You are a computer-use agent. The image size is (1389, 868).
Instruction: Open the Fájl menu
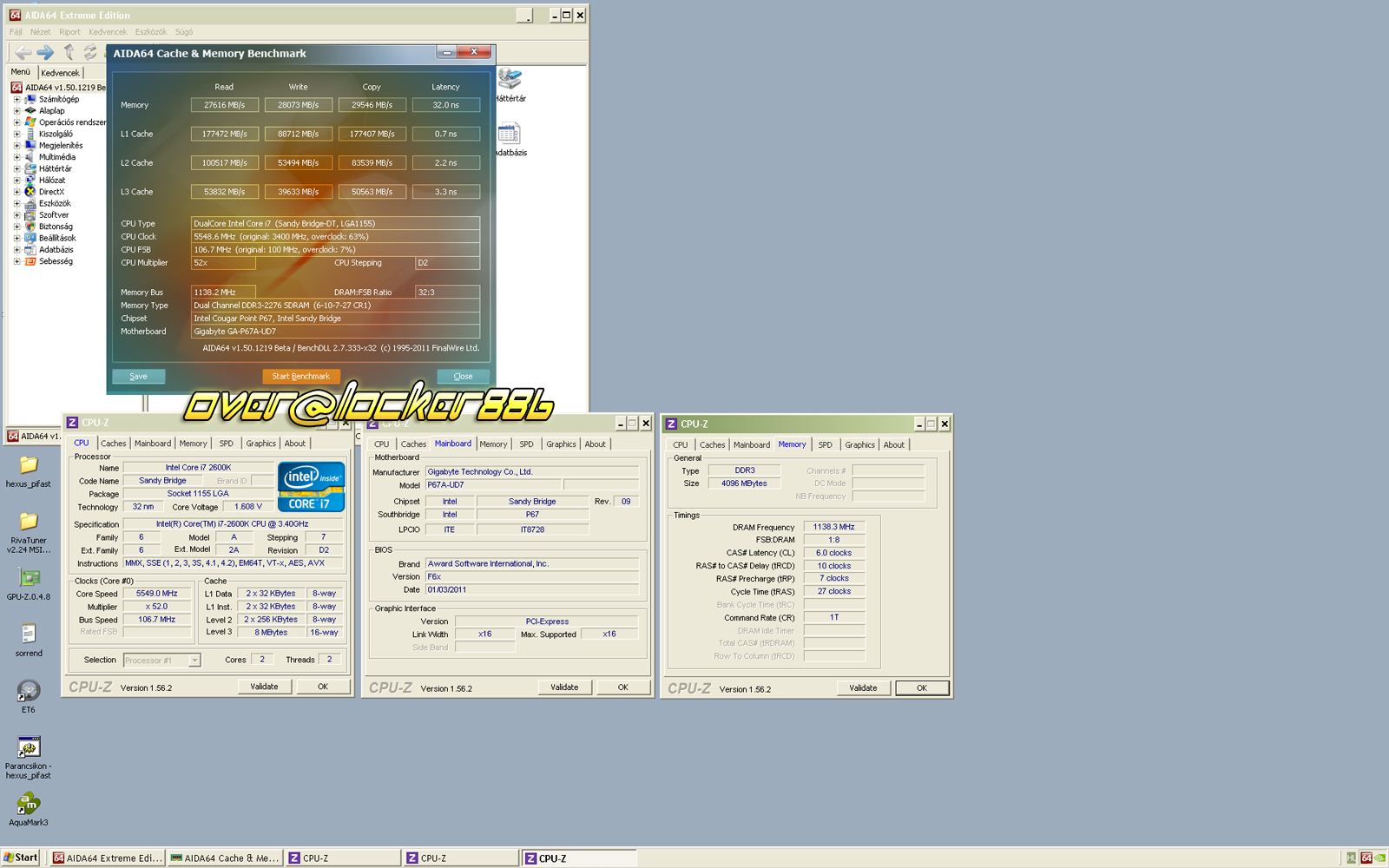click(x=16, y=32)
